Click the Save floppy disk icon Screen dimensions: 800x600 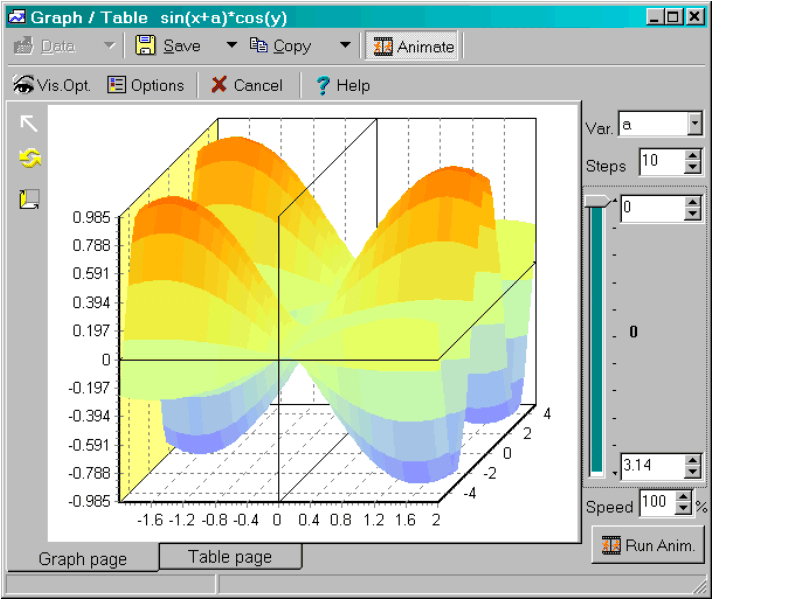click(x=146, y=46)
